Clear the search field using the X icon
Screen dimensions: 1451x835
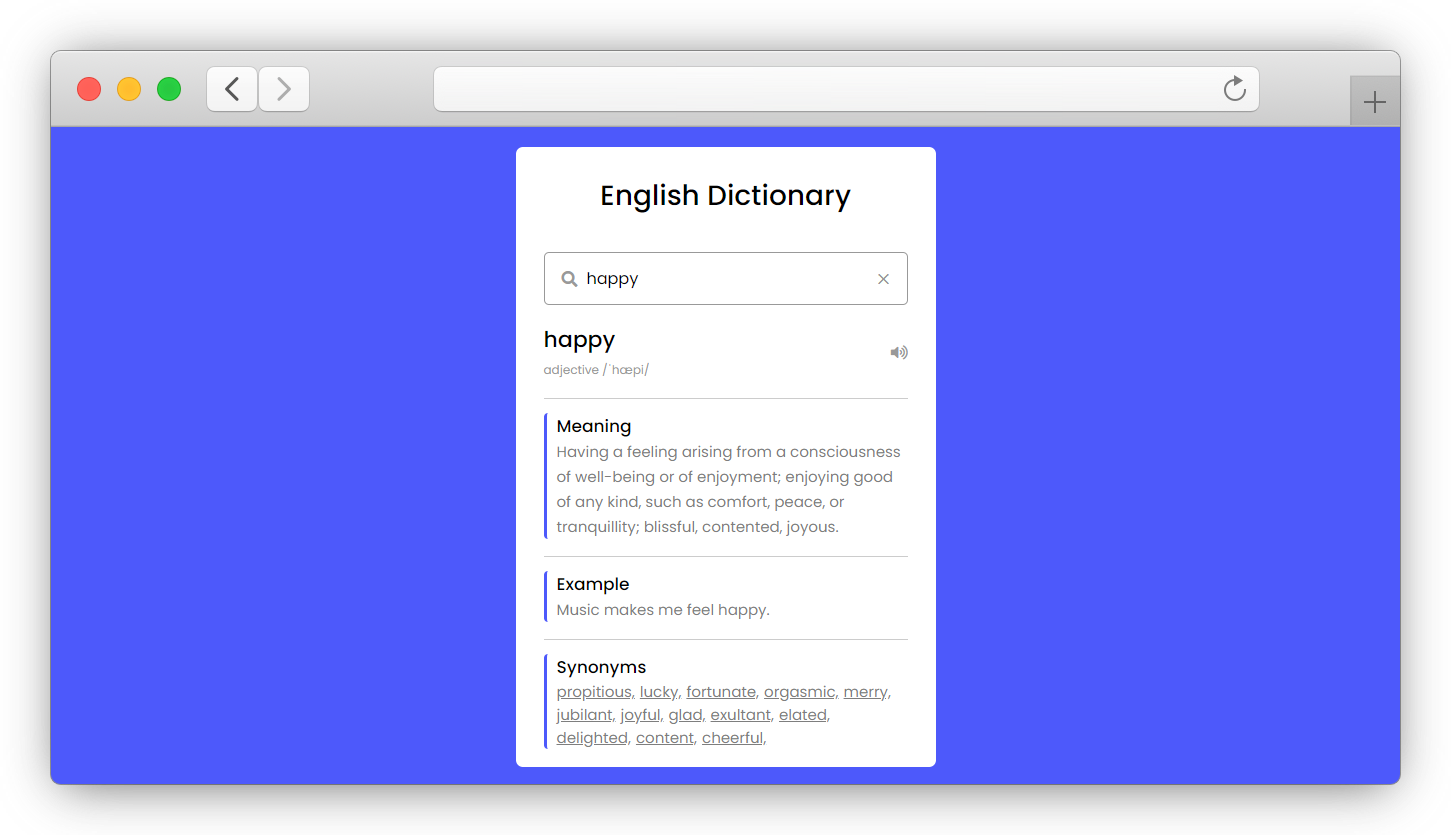click(883, 279)
